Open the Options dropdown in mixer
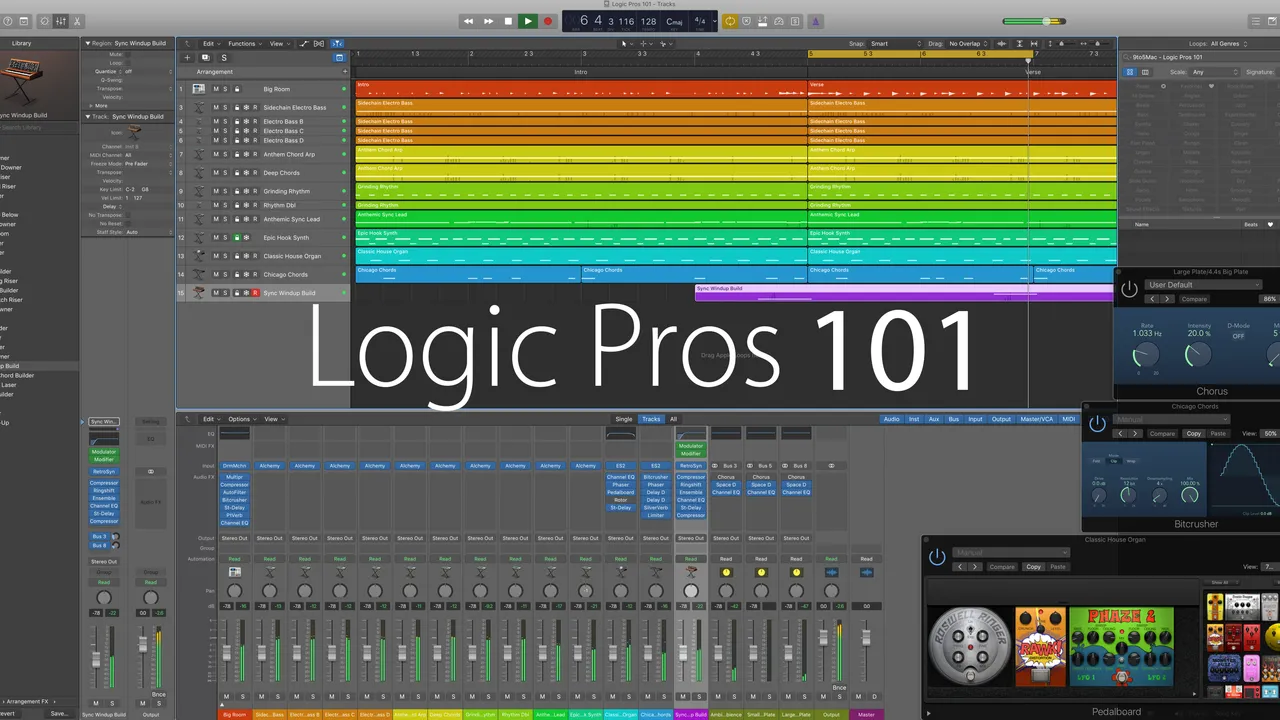1280x720 pixels. click(241, 419)
